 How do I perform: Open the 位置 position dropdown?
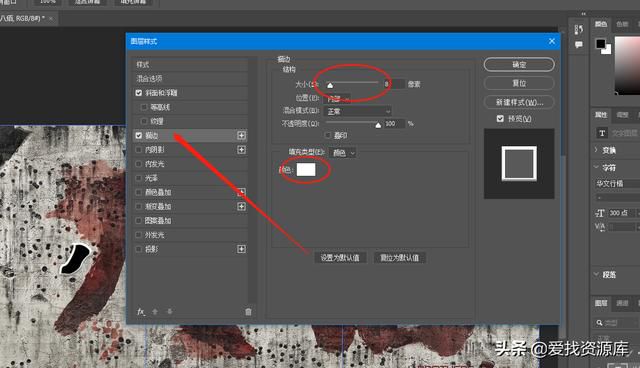[x=337, y=98]
